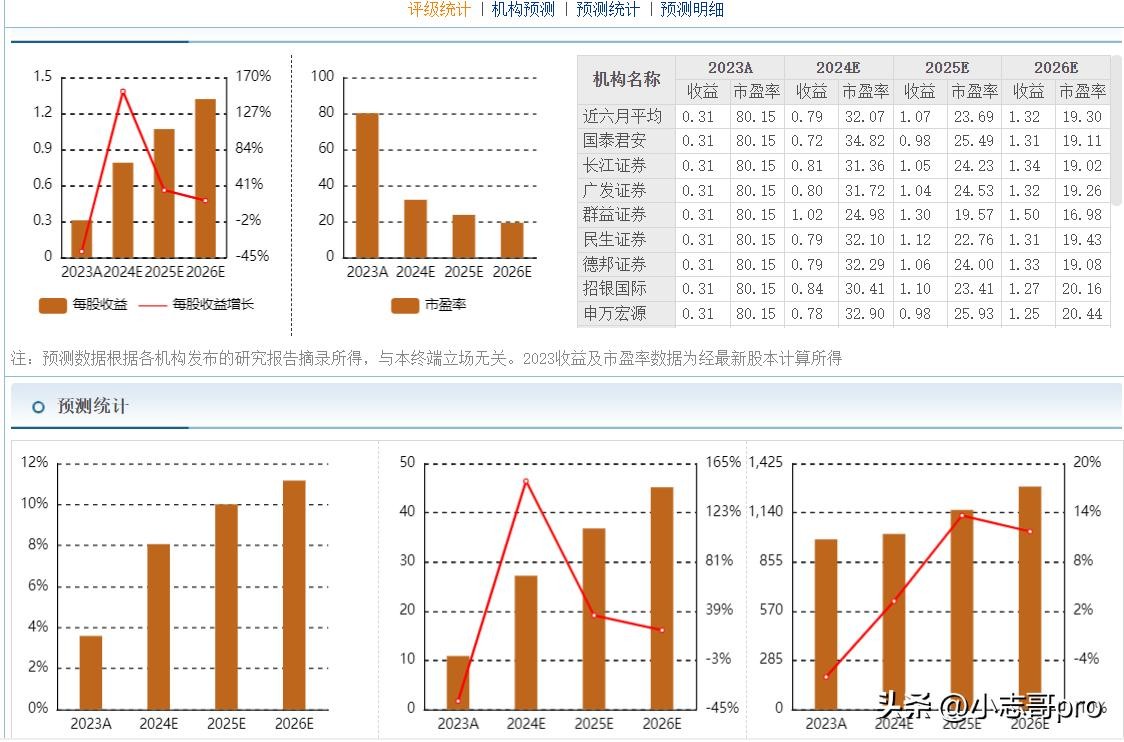Select the 申万宏源 table row
Viewport: 1124px width, 742px height.
[x=614, y=314]
